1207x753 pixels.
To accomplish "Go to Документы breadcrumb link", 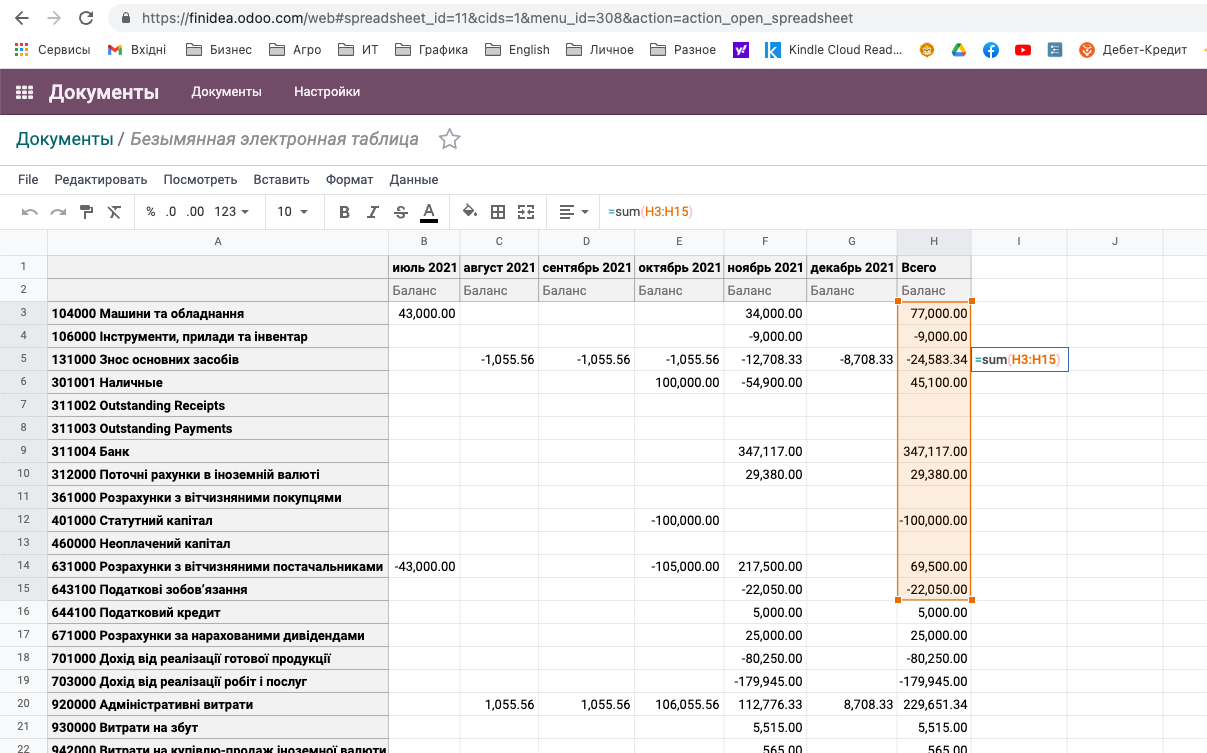I will pos(64,139).
